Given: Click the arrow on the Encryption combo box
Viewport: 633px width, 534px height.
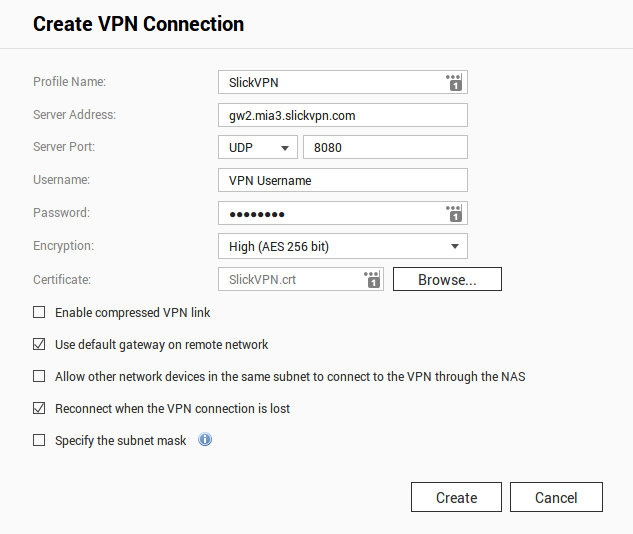Looking at the screenshot, I should [x=455, y=246].
